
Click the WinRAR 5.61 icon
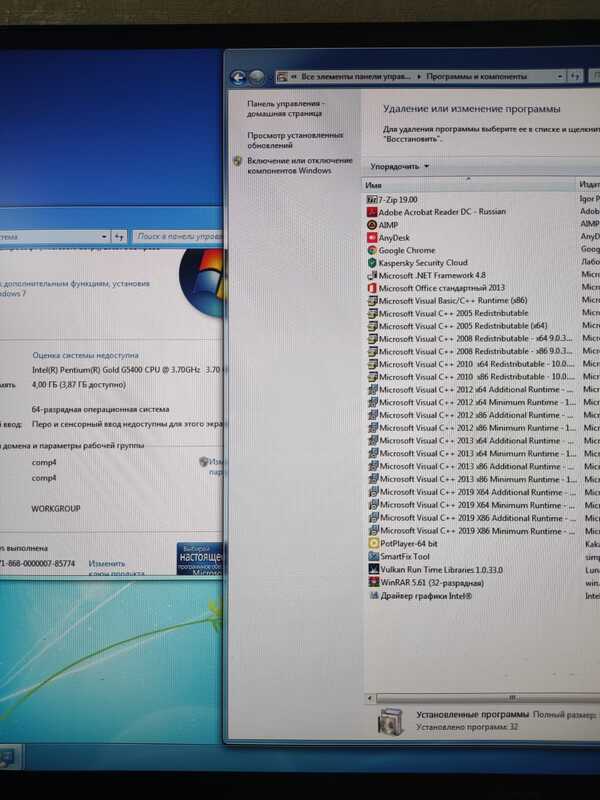pyautogui.click(x=373, y=582)
